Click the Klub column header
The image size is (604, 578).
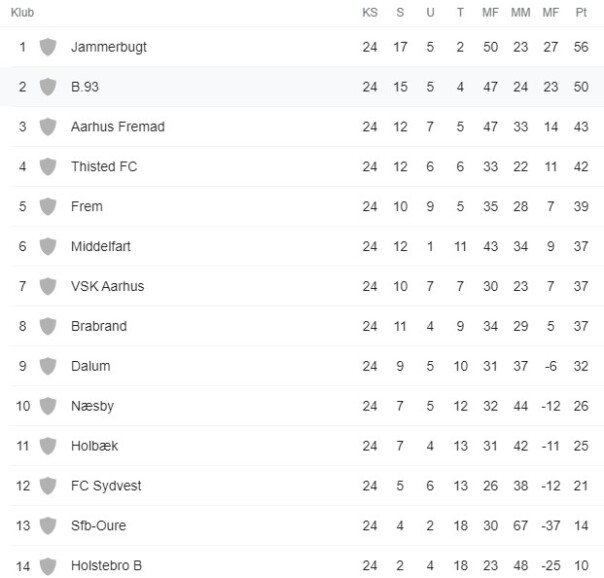coord(22,13)
